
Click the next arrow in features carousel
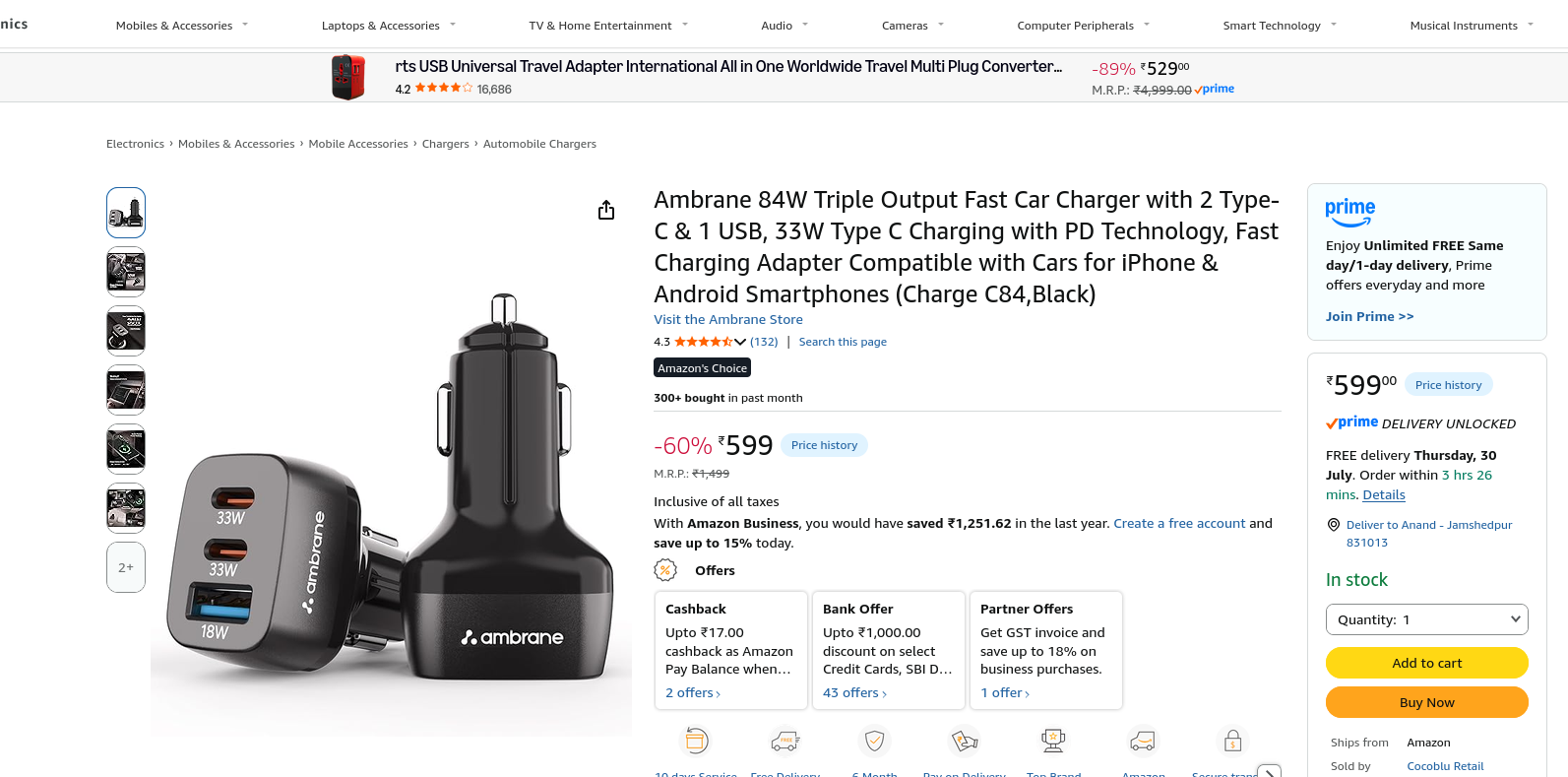[1270, 771]
